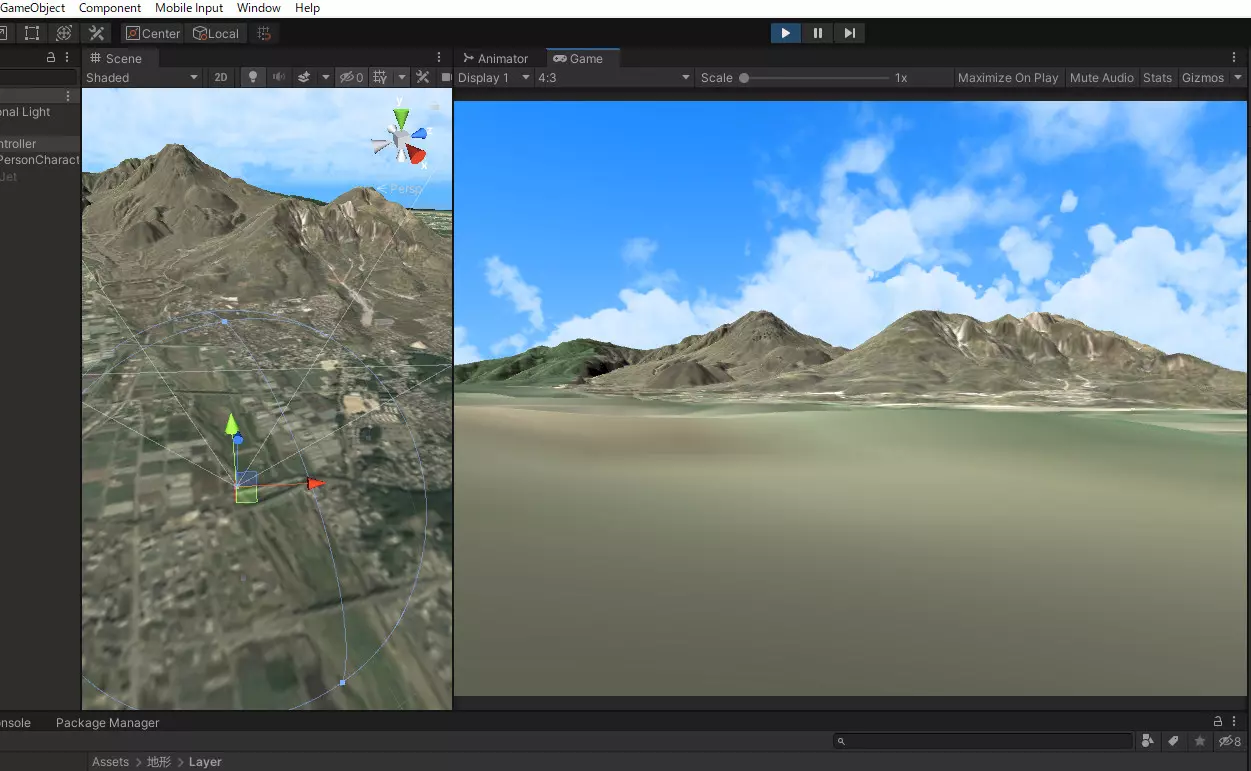Open the Display 1 dropdown
This screenshot has height=771, width=1251.
(x=494, y=77)
